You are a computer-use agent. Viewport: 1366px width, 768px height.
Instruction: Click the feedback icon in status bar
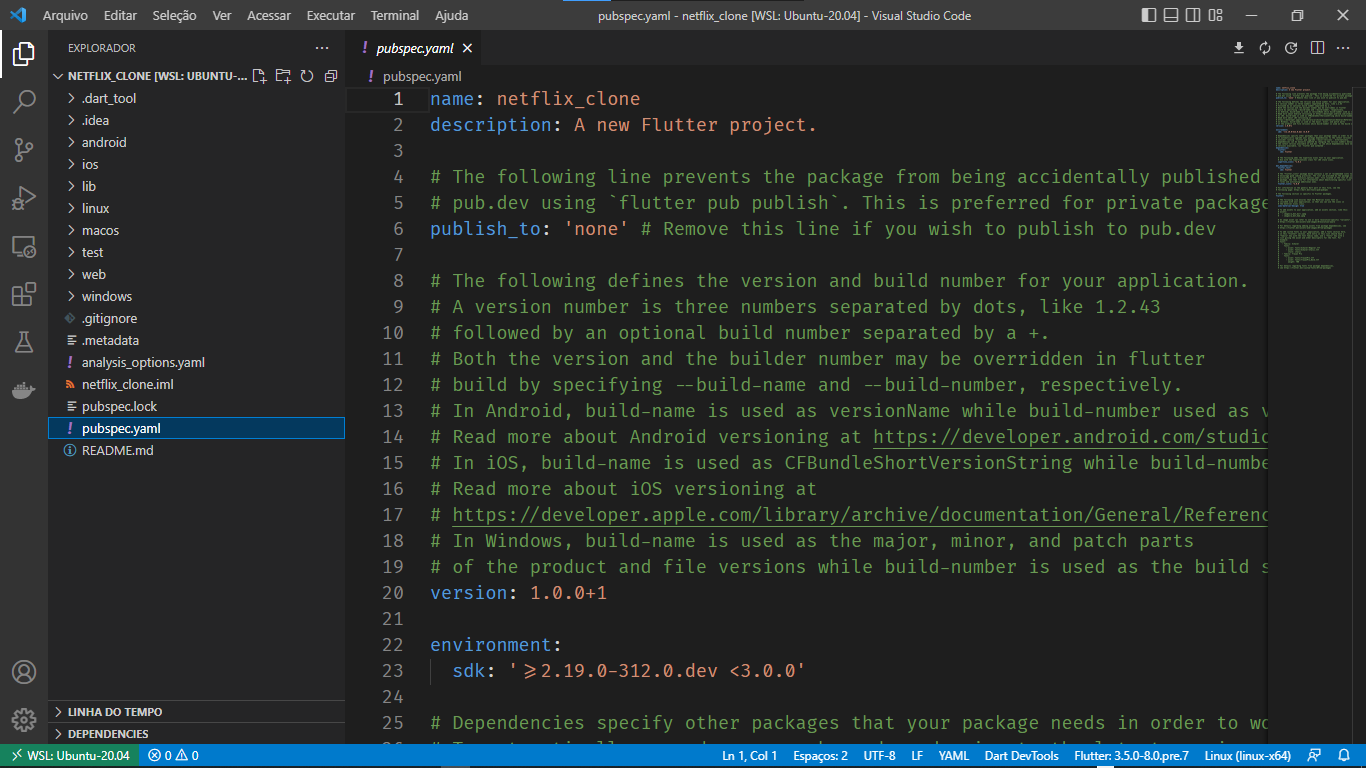pyautogui.click(x=1315, y=756)
